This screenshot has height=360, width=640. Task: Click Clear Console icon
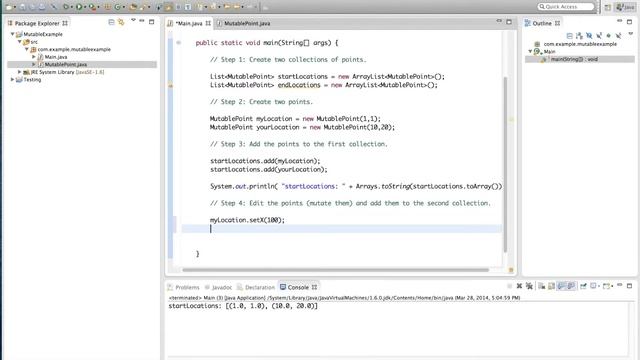[x=542, y=286]
